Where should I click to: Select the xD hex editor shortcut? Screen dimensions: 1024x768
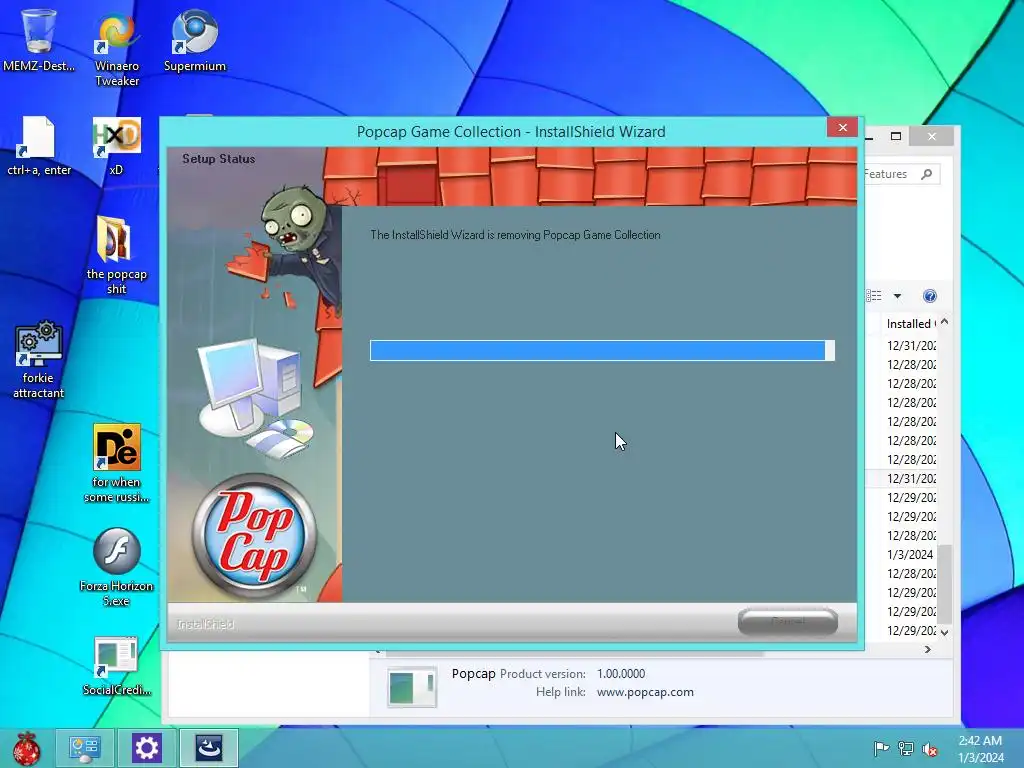[116, 147]
